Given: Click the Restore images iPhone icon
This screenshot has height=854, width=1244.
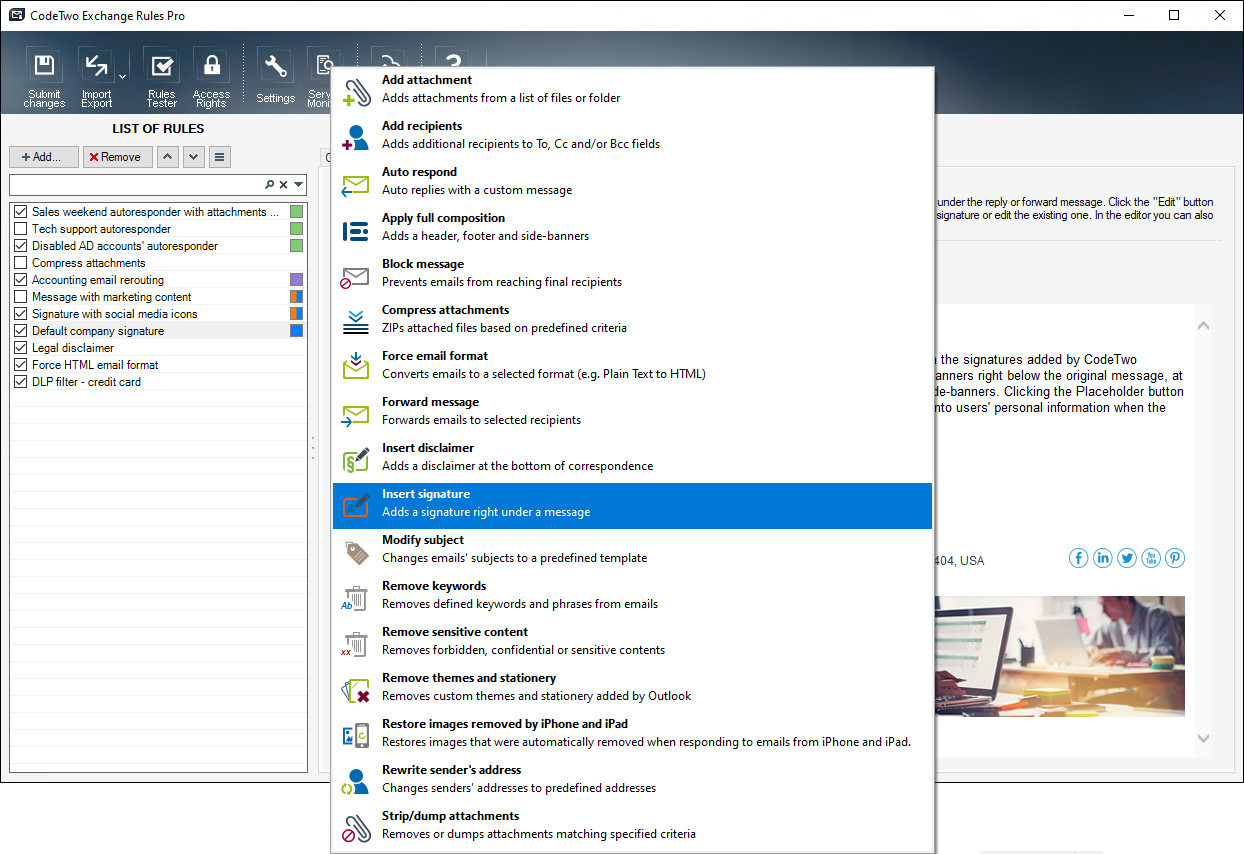Looking at the screenshot, I should [x=356, y=735].
